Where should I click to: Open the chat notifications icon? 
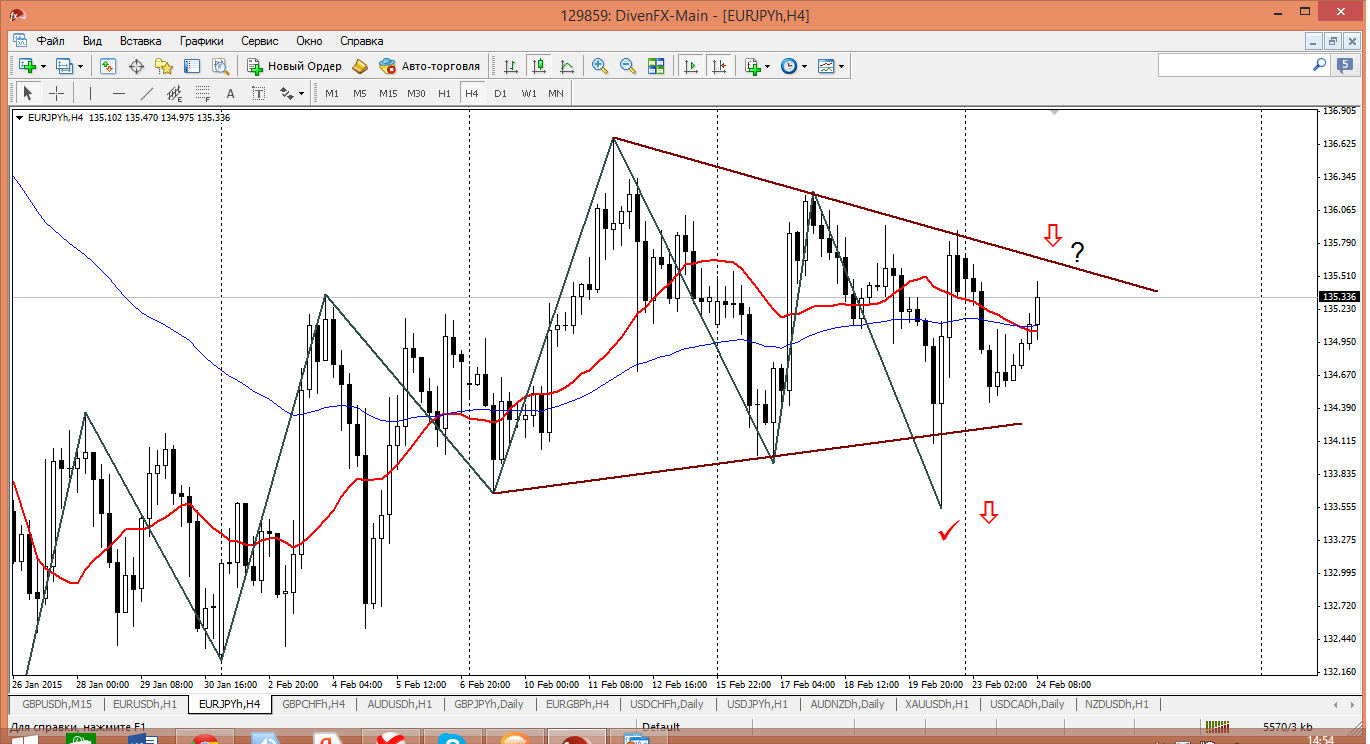[1345, 65]
